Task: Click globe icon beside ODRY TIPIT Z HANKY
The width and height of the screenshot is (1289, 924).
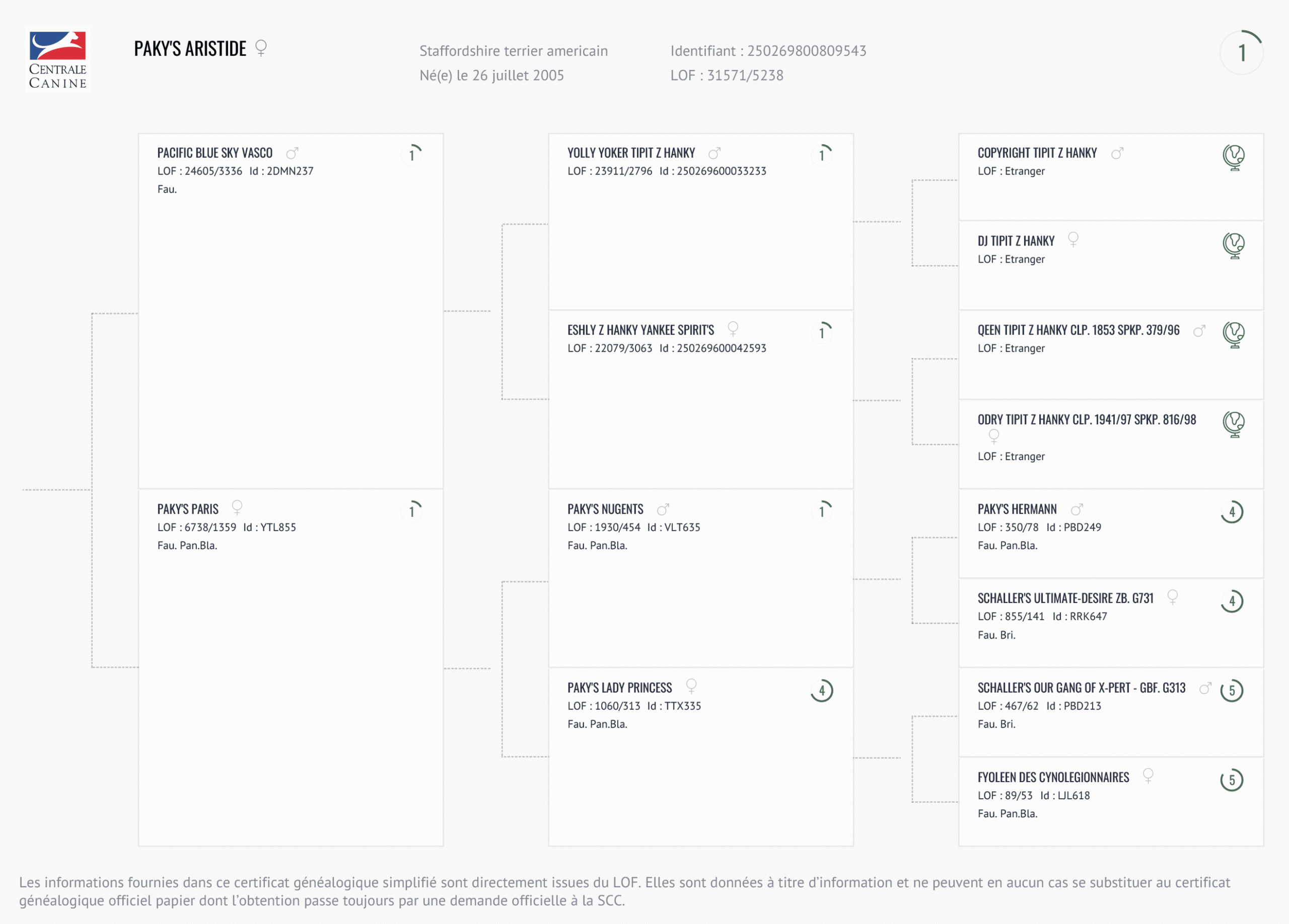Action: tap(1233, 424)
